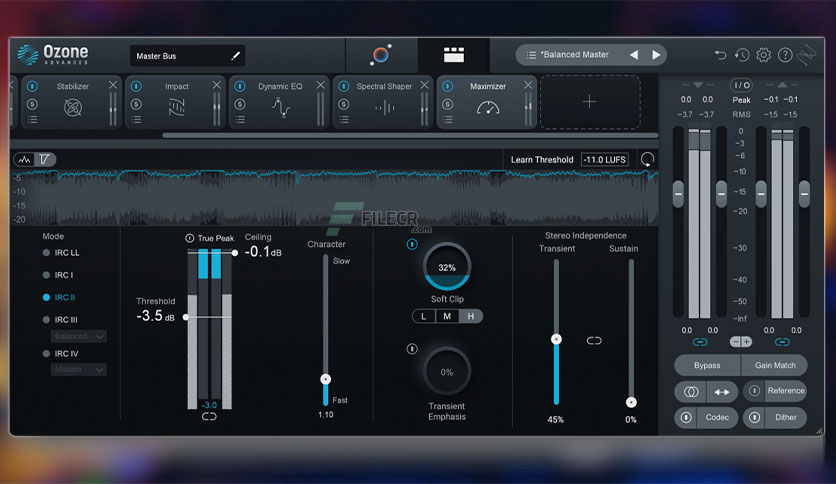This screenshot has width=836, height=484.
Task: Select the Impact module icon
Action: click(x=176, y=108)
